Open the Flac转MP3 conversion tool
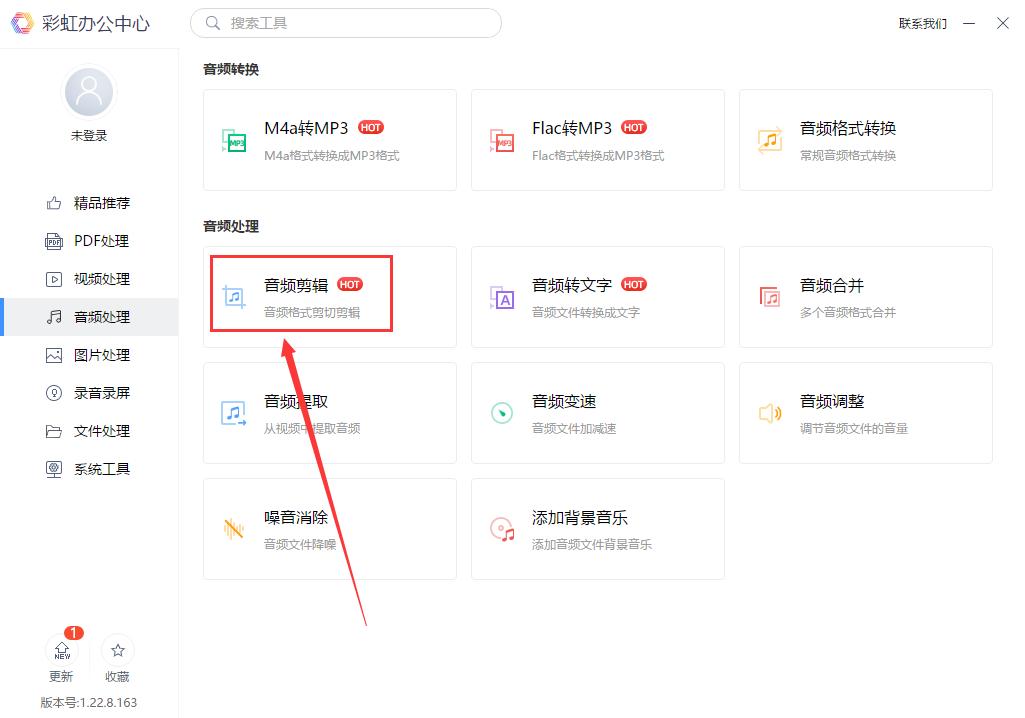The width and height of the screenshot is (1025, 718). 597,140
